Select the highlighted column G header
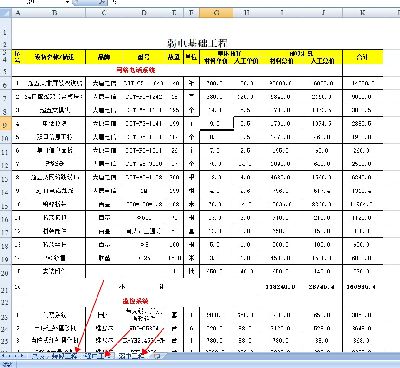Viewport: 400px width, 368px height. 216,13
